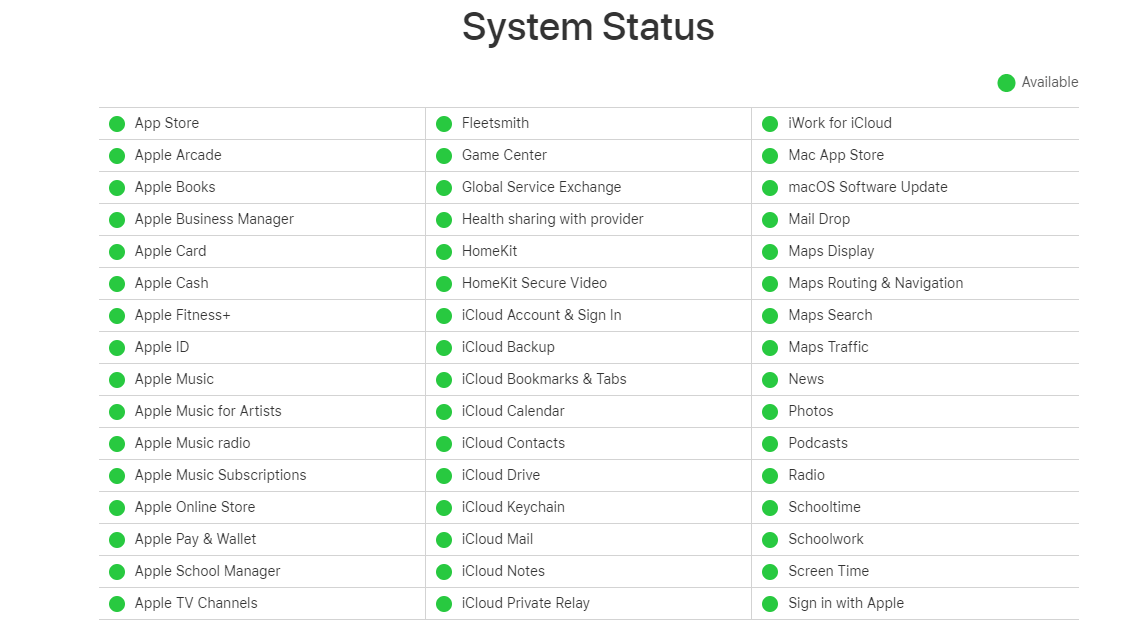Open the Apple Business Manager entry
Screen dimensions: 1141x620
coord(214,219)
